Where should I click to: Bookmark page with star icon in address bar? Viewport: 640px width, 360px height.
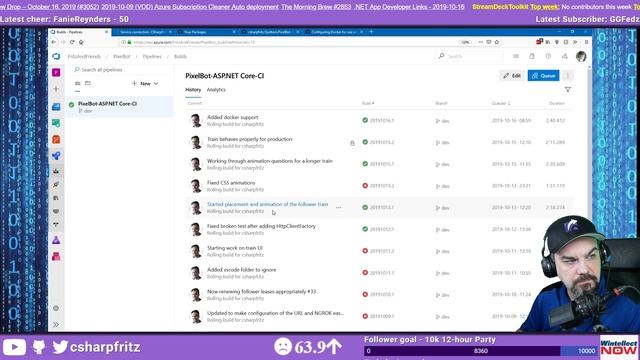(x=497, y=42)
